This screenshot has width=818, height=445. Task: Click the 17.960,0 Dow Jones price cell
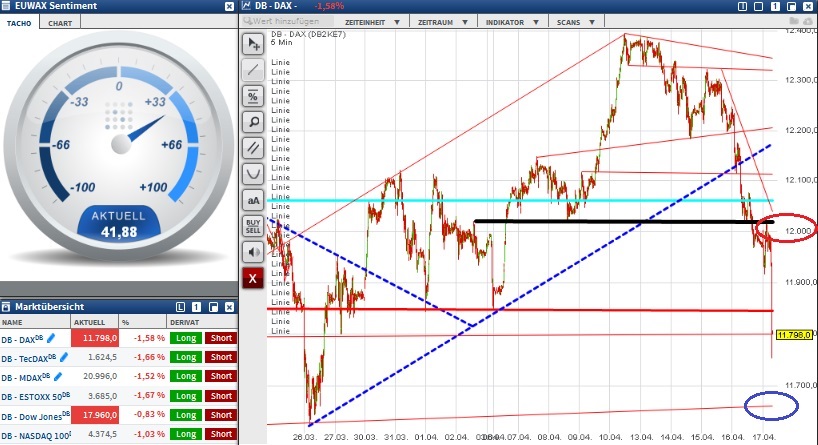95,415
